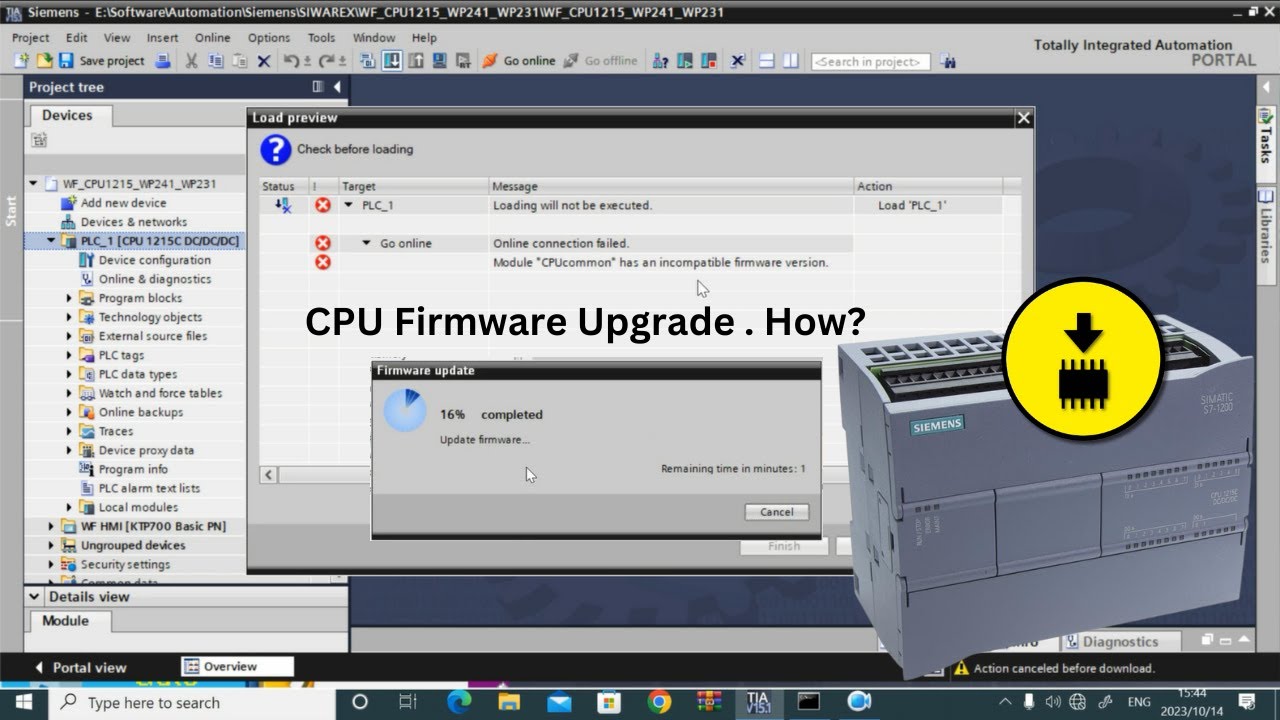Close the Load preview dialog

[1023, 118]
